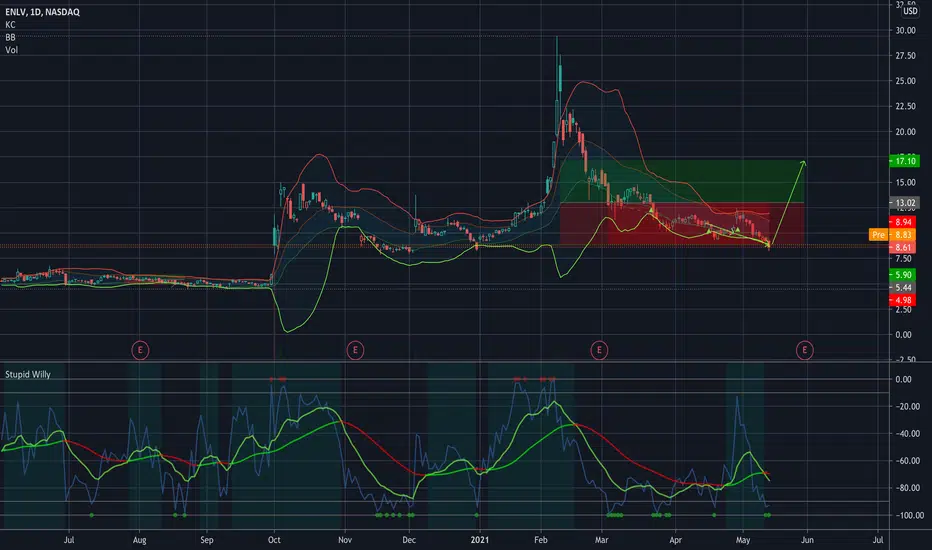Viewport: 932px width, 550px height.
Task: Click the 7.50 price axis value
Action: coord(903,259)
